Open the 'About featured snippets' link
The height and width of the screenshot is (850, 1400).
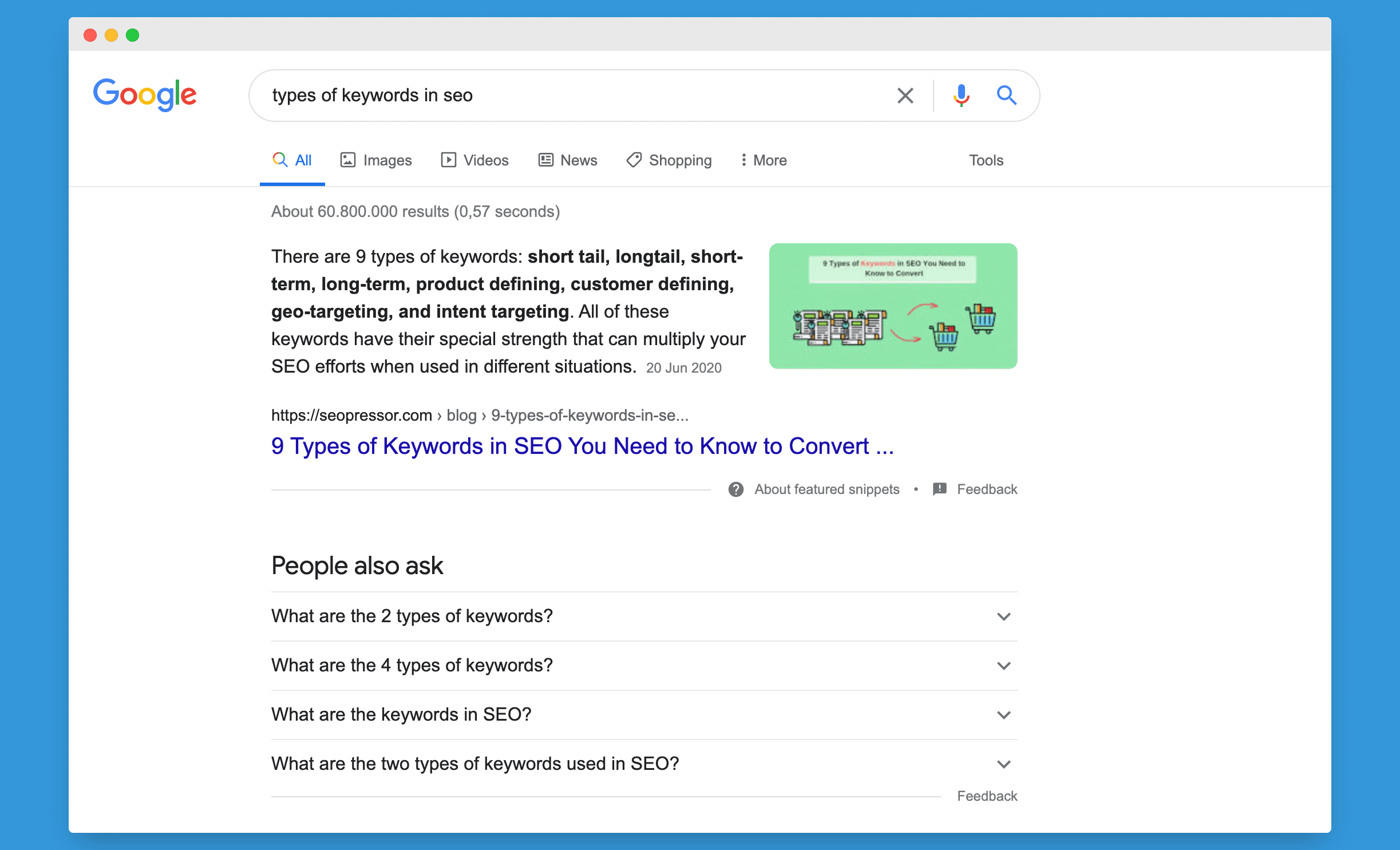click(826, 489)
